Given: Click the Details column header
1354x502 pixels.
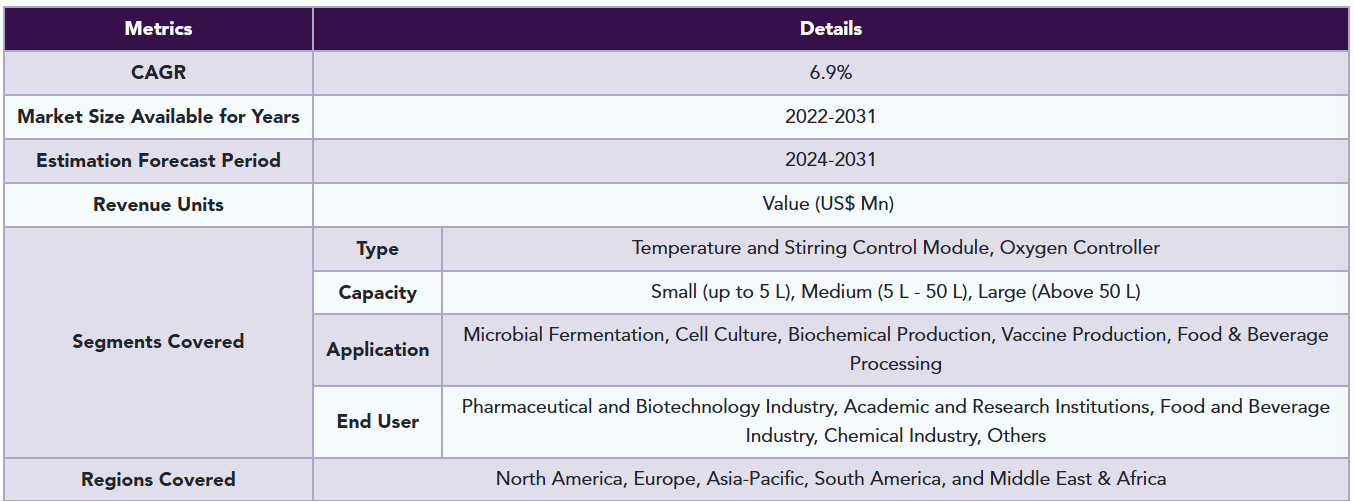Looking at the screenshot, I should 830,29.
